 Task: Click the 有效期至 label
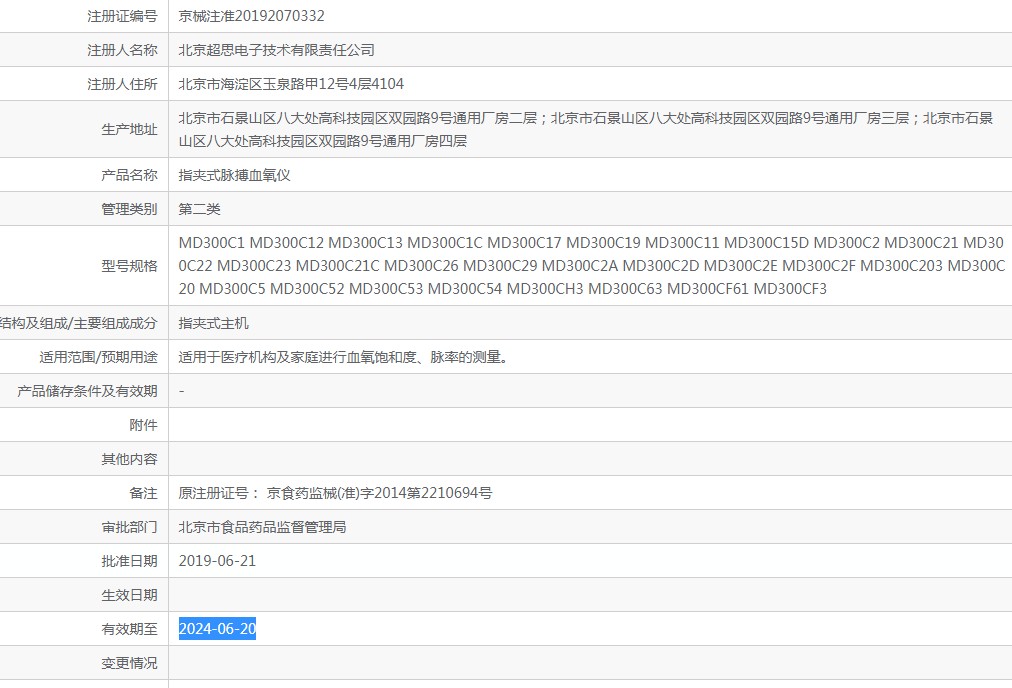[129, 629]
